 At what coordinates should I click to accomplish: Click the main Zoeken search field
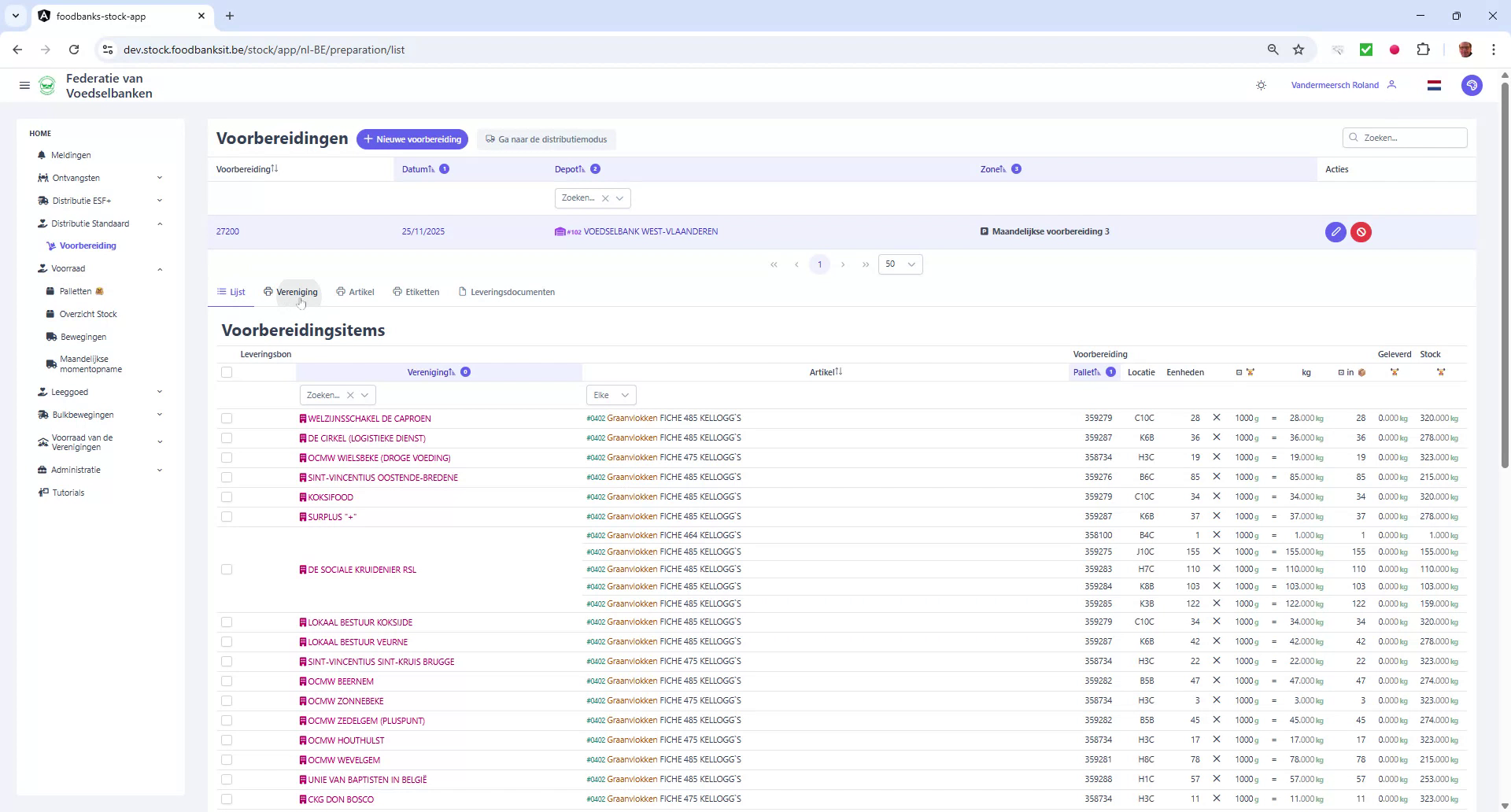[1406, 137]
